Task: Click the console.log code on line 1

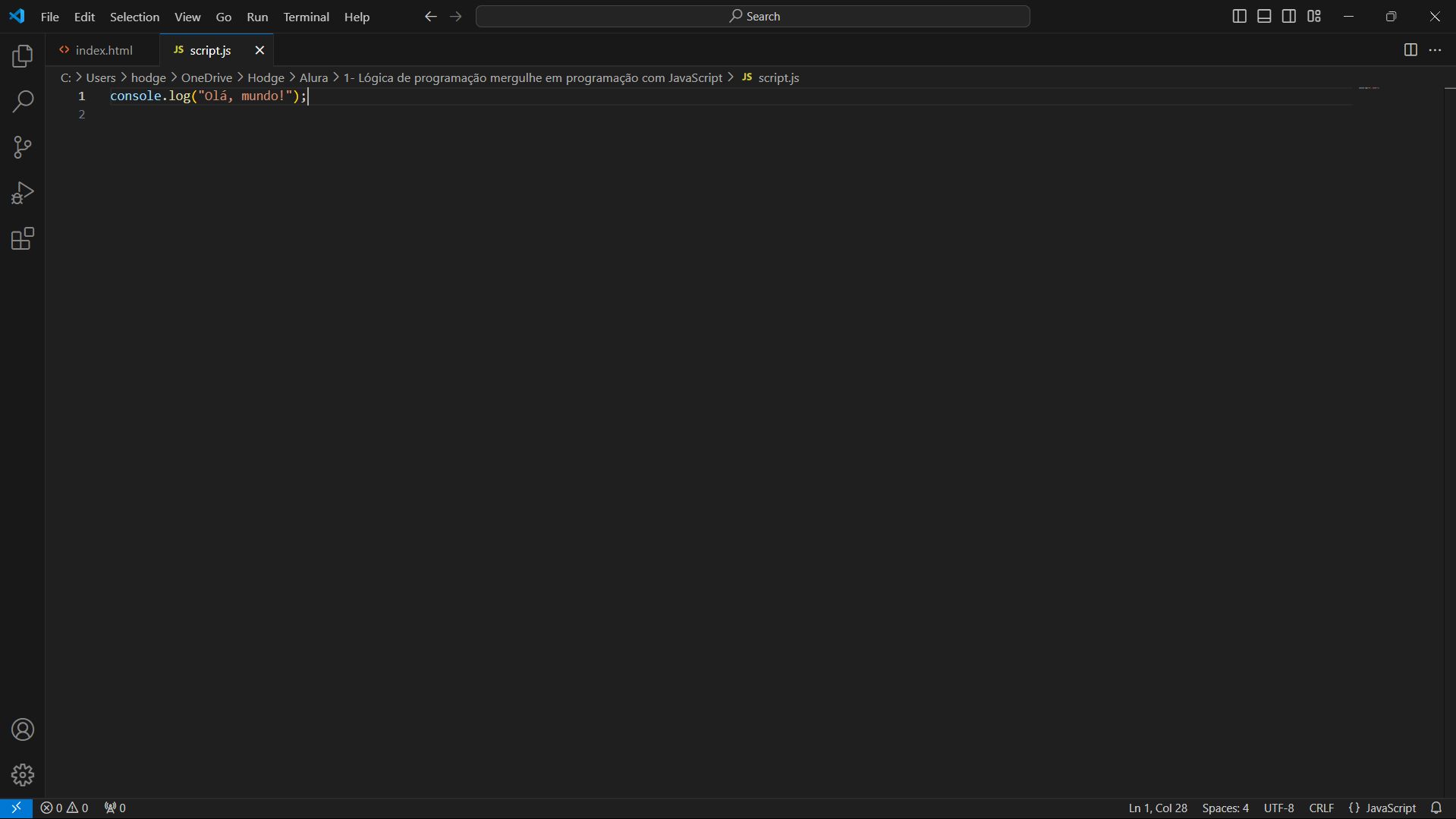Action: [208, 96]
